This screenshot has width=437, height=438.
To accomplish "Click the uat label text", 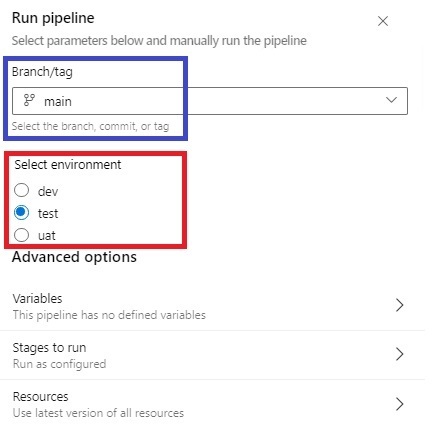I will tap(47, 236).
